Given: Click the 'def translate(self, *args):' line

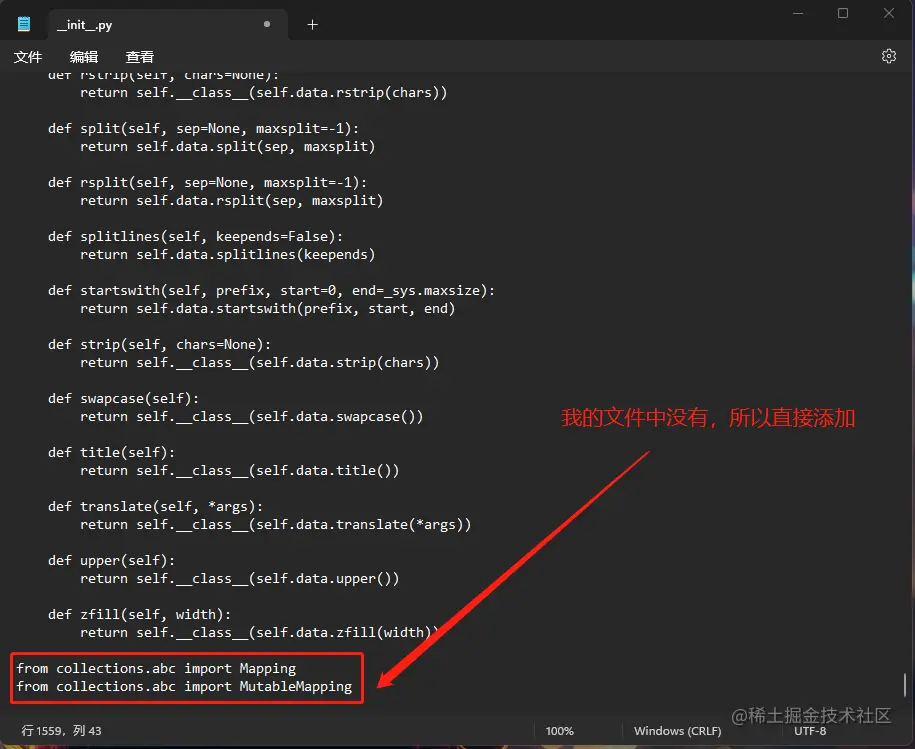Looking at the screenshot, I should point(155,507).
